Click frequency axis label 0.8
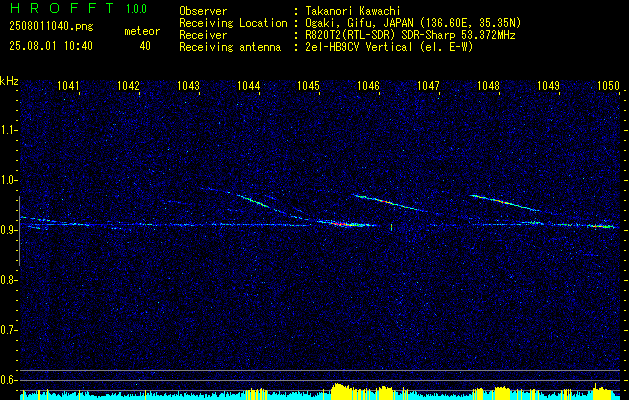This screenshot has width=629, height=400. click(x=9, y=280)
